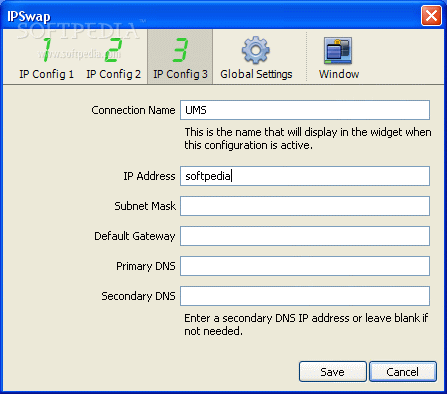
Task: Click the IPSwap title bar text
Action: coord(29,16)
